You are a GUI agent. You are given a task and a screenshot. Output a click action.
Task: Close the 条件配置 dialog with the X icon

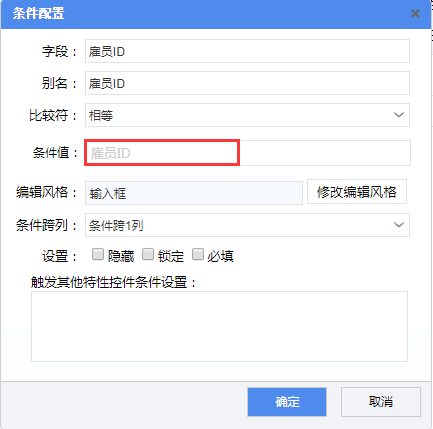(415, 14)
